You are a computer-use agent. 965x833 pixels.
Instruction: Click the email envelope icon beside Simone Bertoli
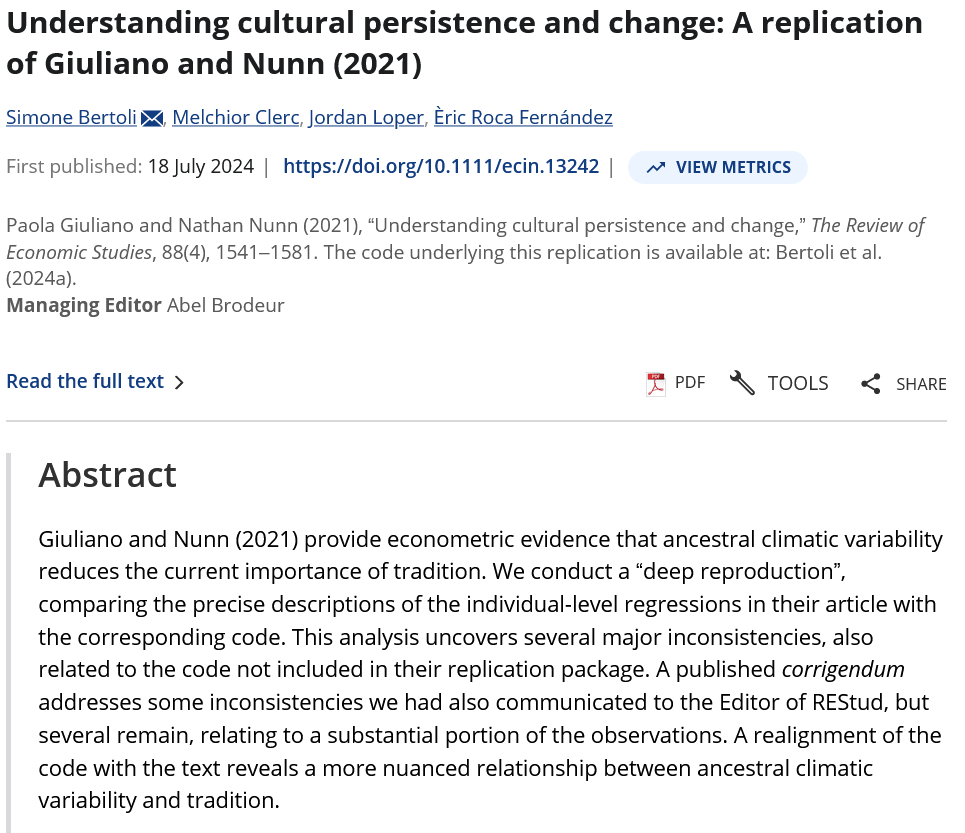[152, 119]
